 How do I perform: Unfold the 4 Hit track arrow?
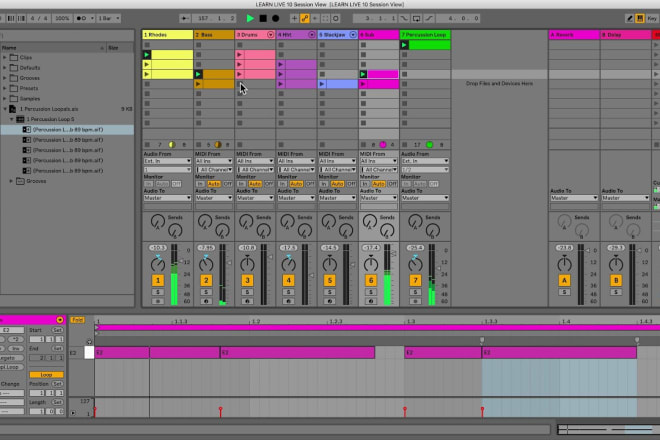coord(311,35)
